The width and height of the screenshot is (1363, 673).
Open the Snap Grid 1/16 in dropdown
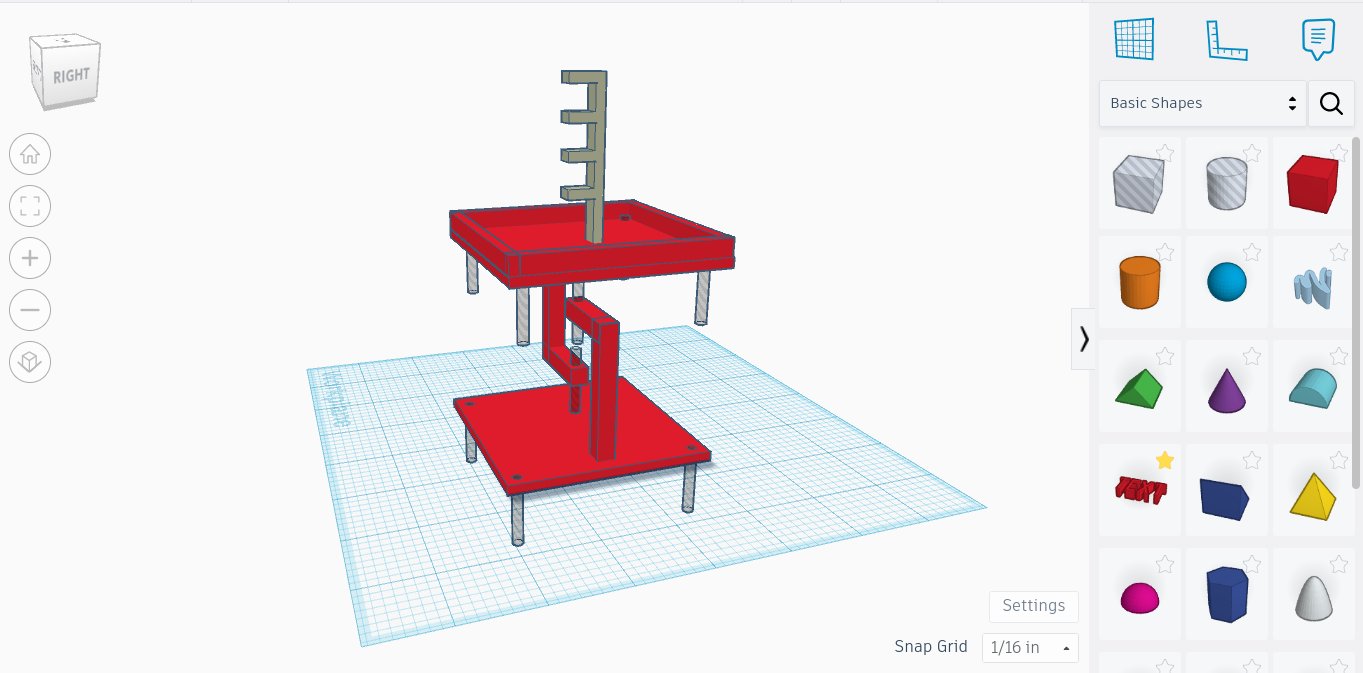1030,648
